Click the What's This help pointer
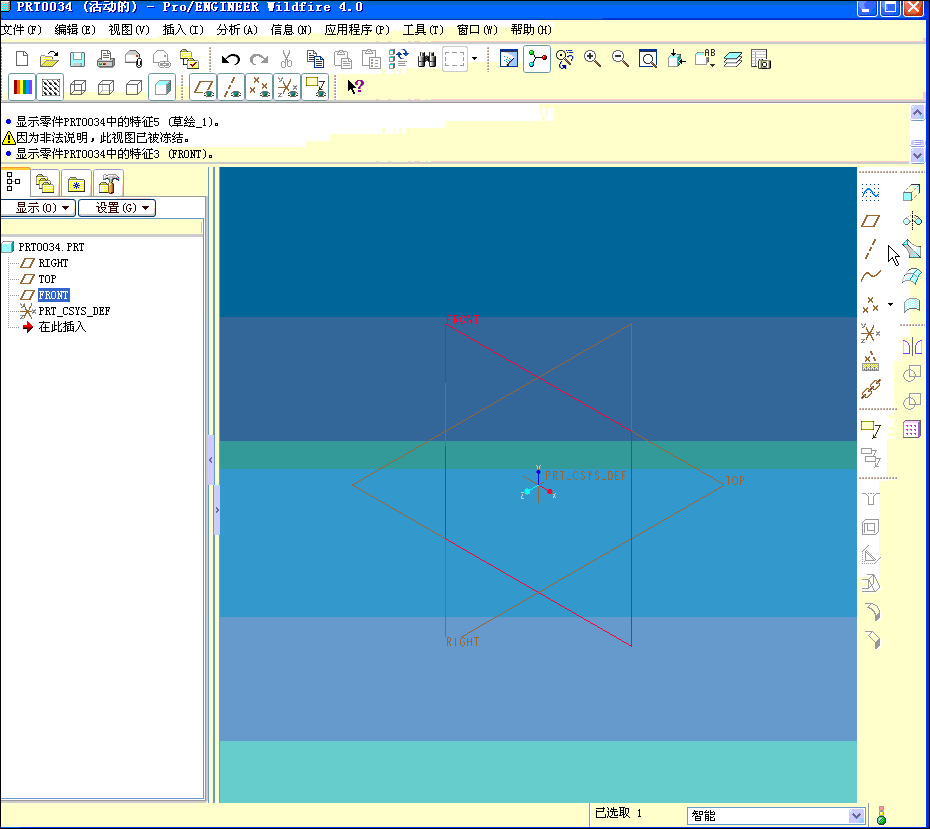 tap(355, 87)
